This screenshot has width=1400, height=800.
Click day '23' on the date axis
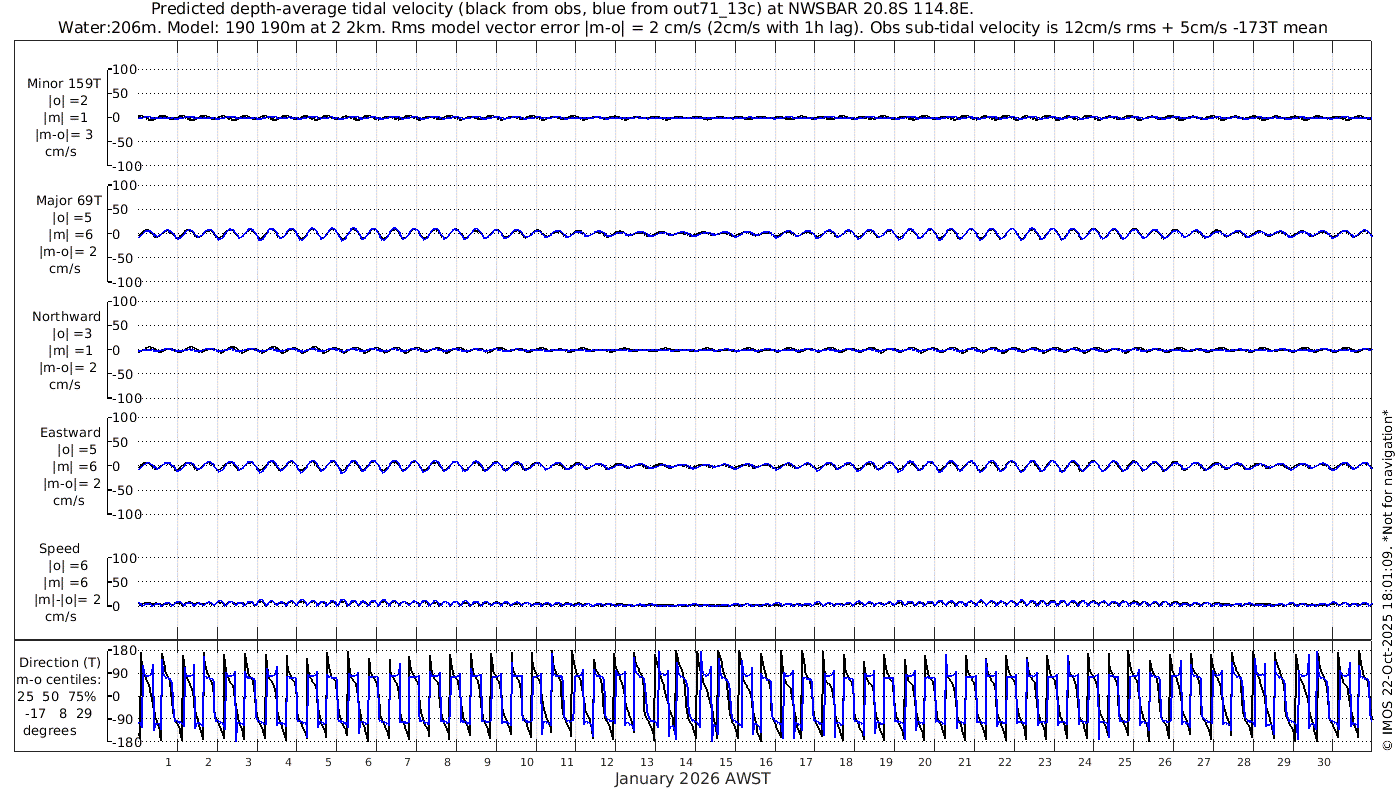click(1045, 762)
